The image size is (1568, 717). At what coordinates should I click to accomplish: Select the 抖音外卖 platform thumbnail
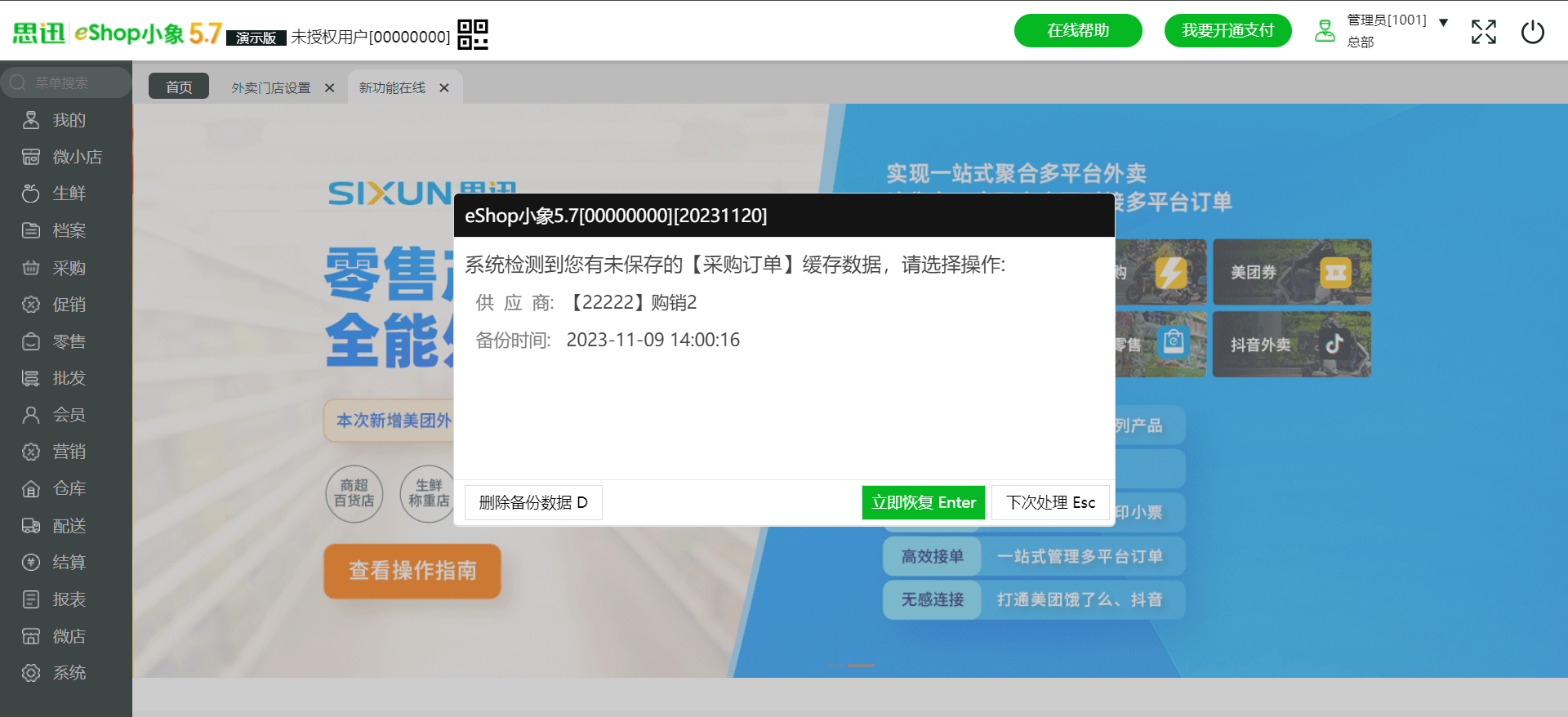coord(1292,344)
